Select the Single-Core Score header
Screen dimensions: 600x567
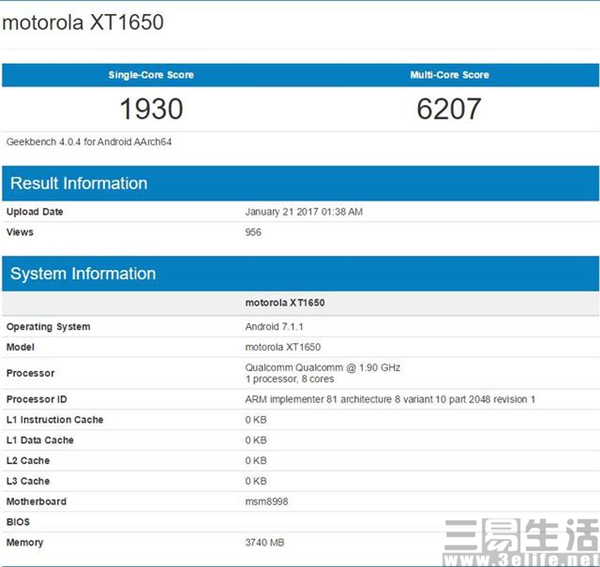151,75
